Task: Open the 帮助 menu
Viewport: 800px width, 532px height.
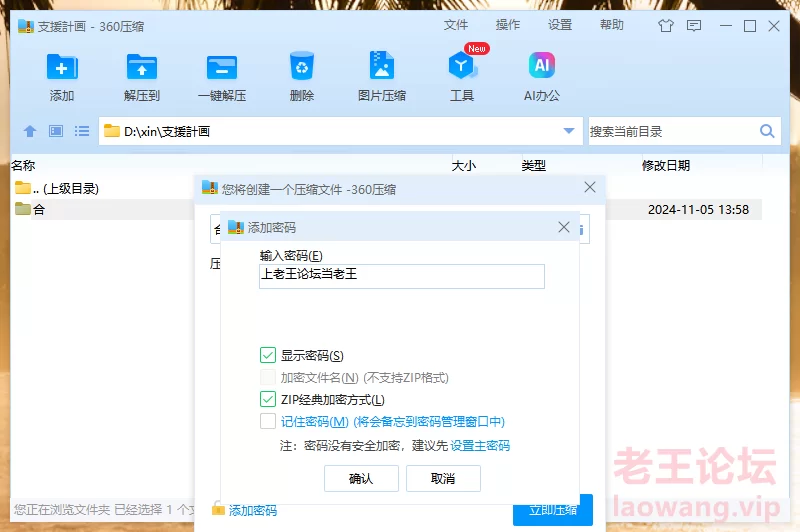Action: click(x=612, y=24)
